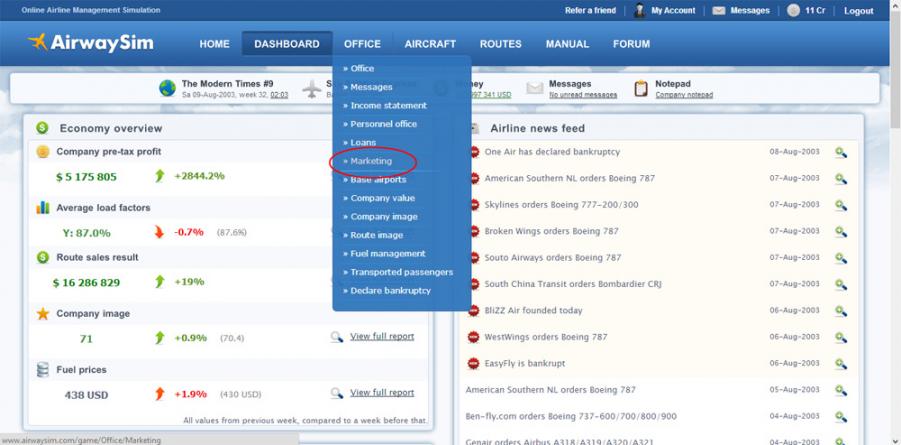Click the game time 02:03 link
901x445 pixels.
coord(279,95)
